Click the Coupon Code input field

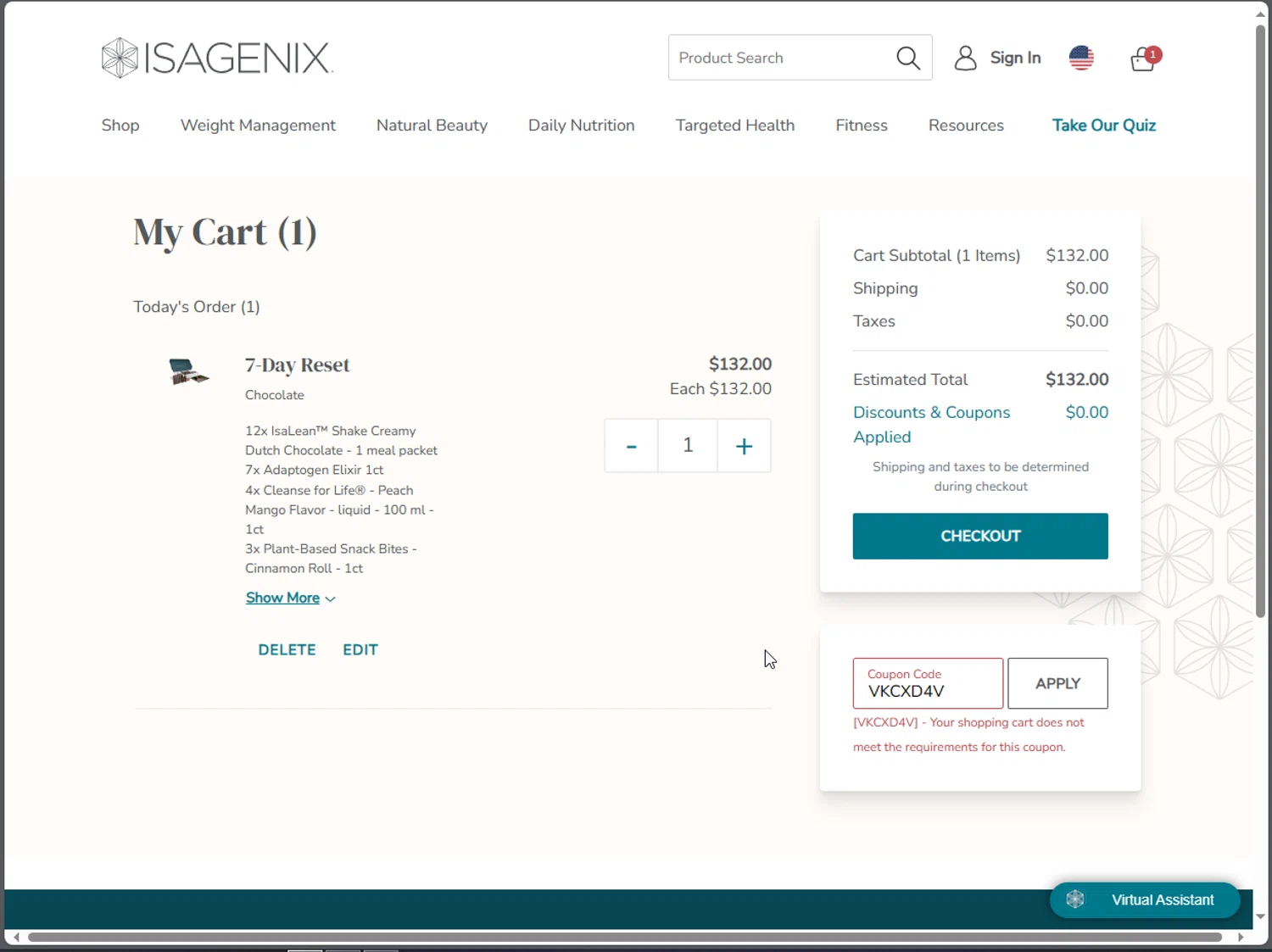click(x=928, y=683)
